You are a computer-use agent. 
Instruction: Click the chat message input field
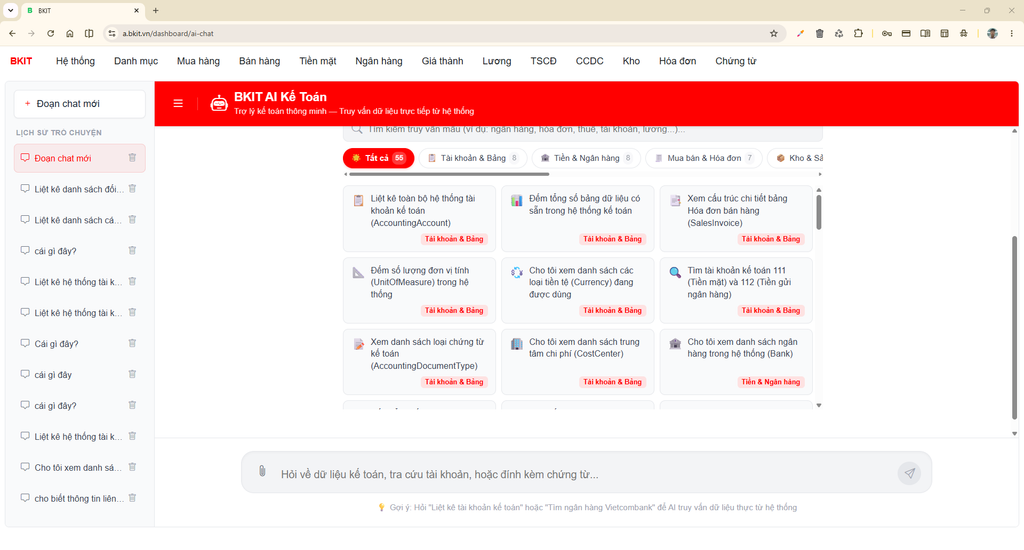click(x=584, y=474)
